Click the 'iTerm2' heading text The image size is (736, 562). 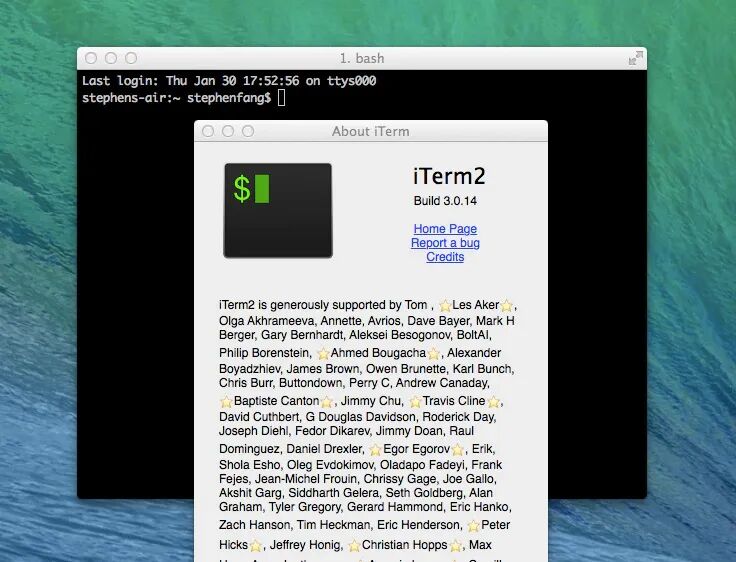click(x=449, y=177)
